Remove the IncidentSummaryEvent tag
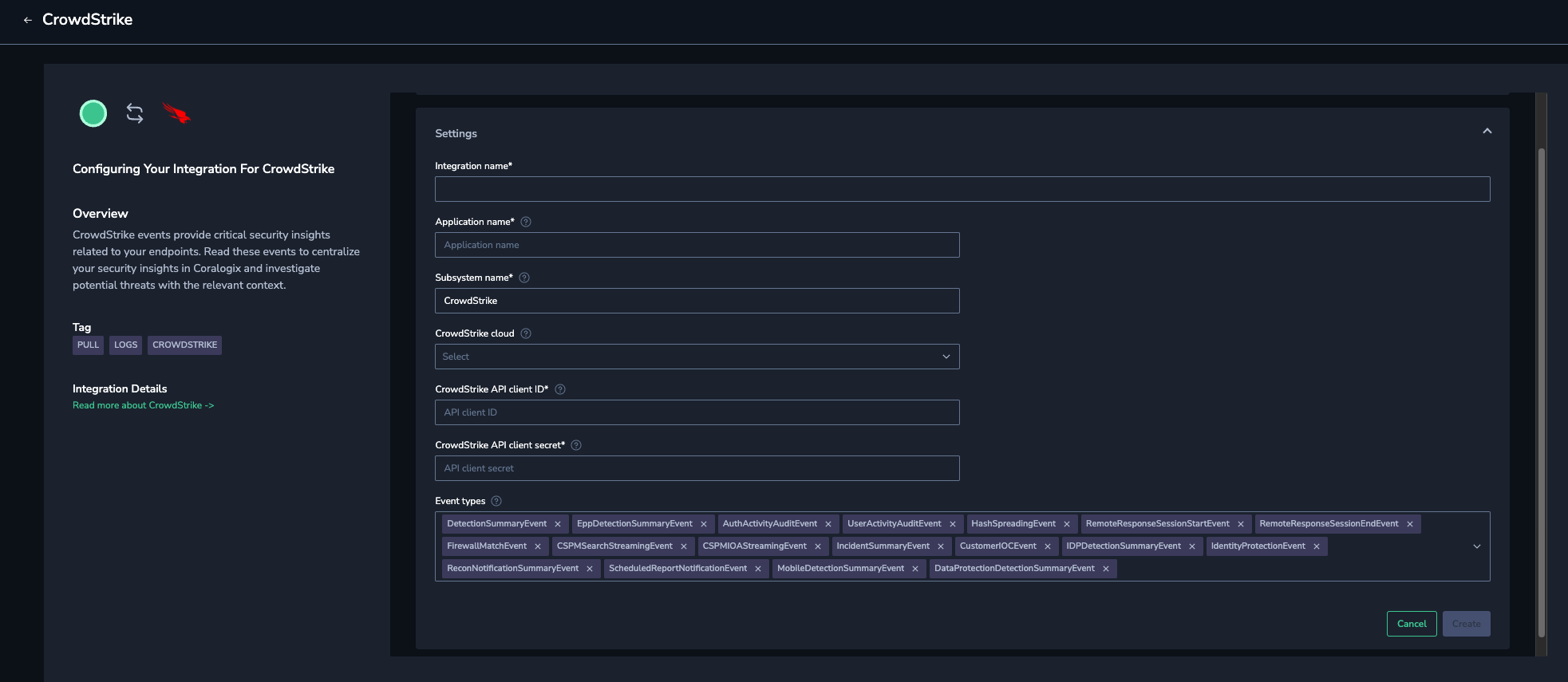 pyautogui.click(x=941, y=546)
